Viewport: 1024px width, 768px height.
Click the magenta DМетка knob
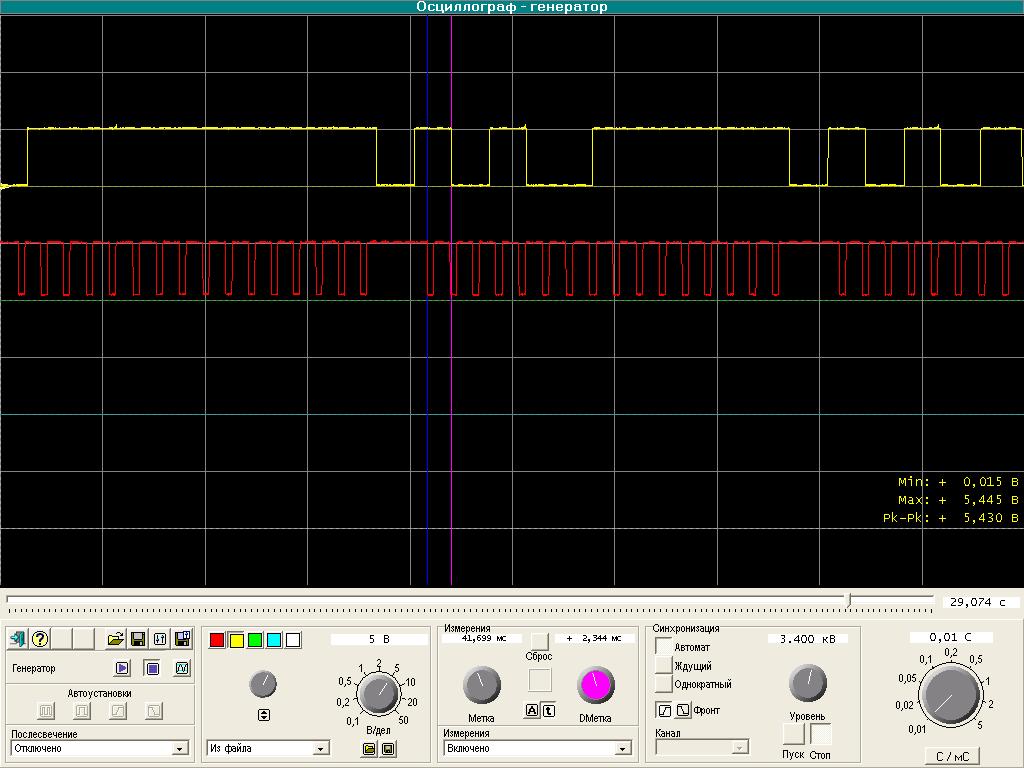click(x=596, y=685)
